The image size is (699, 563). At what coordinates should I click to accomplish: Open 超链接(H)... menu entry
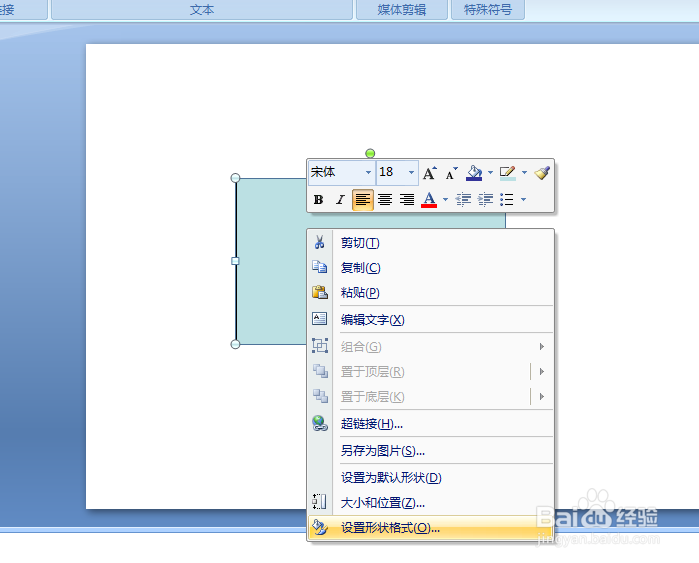point(430,423)
